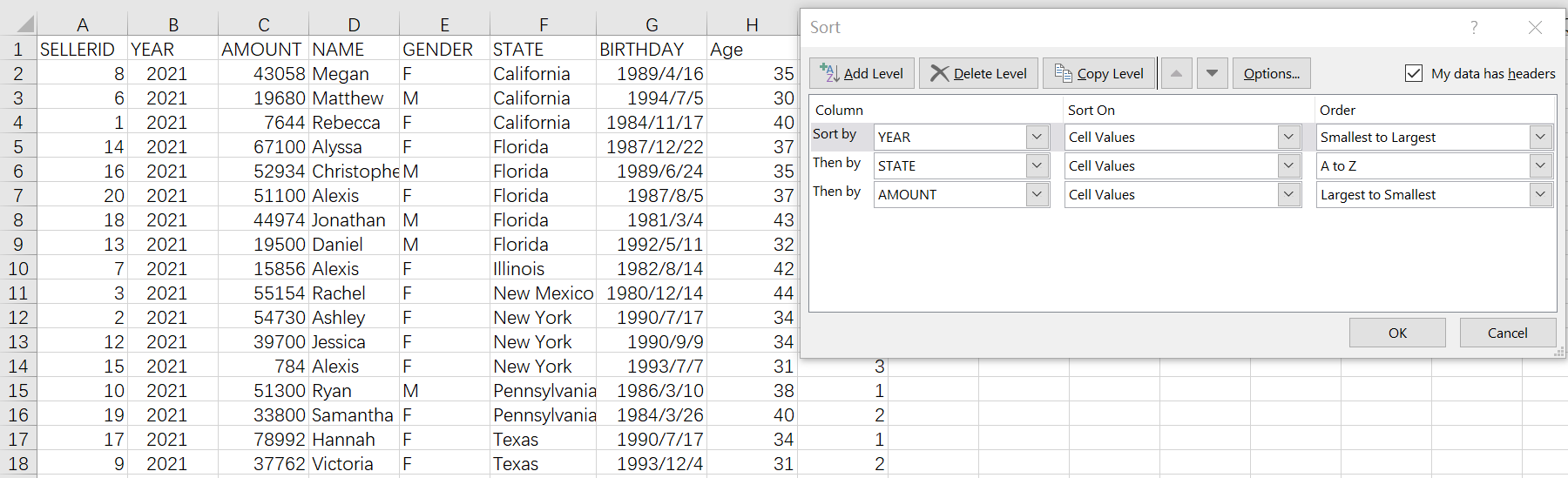
Task: Expand the YEAR column dropdown
Action: 1037,137
